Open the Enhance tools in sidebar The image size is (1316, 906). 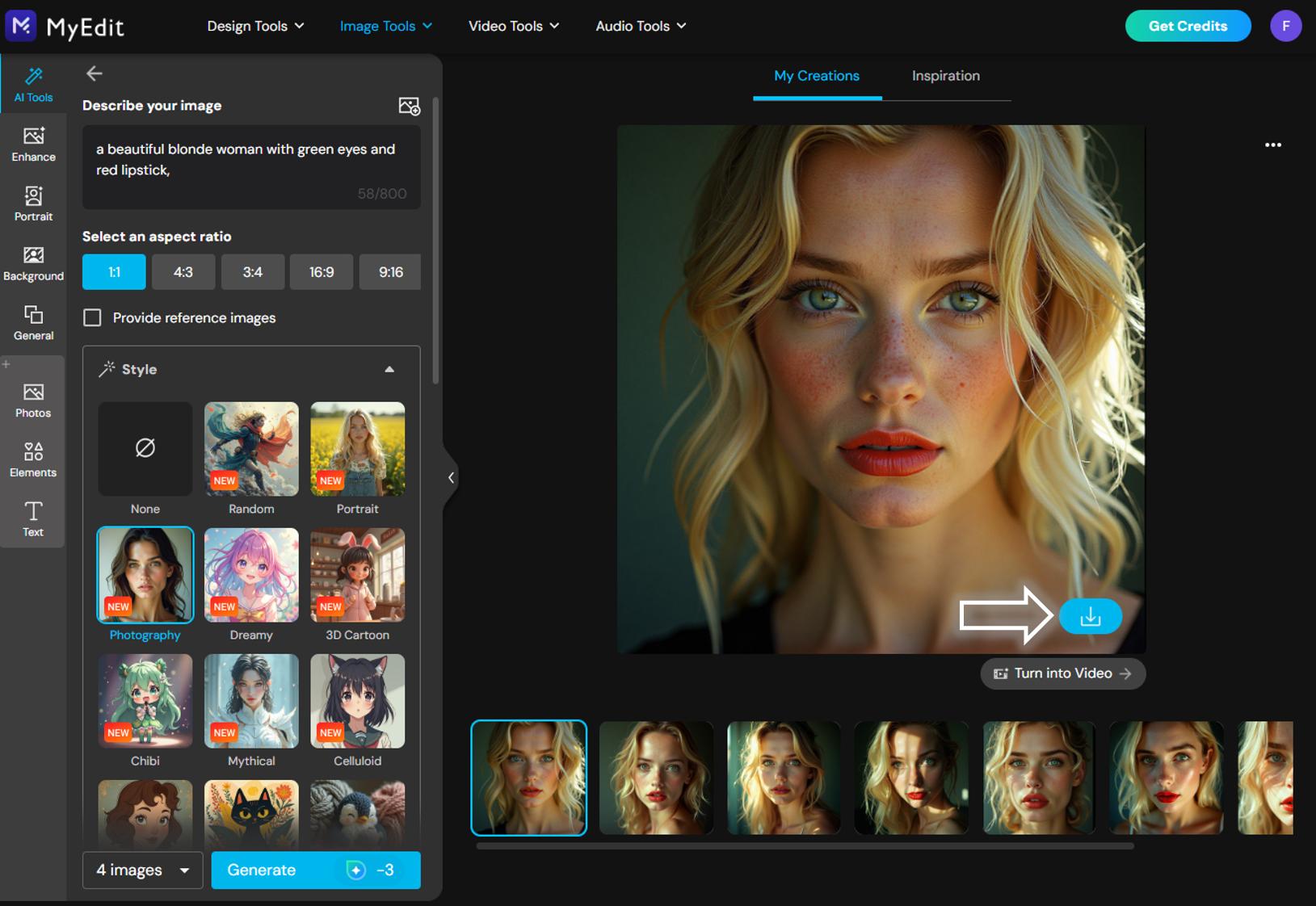(x=33, y=145)
